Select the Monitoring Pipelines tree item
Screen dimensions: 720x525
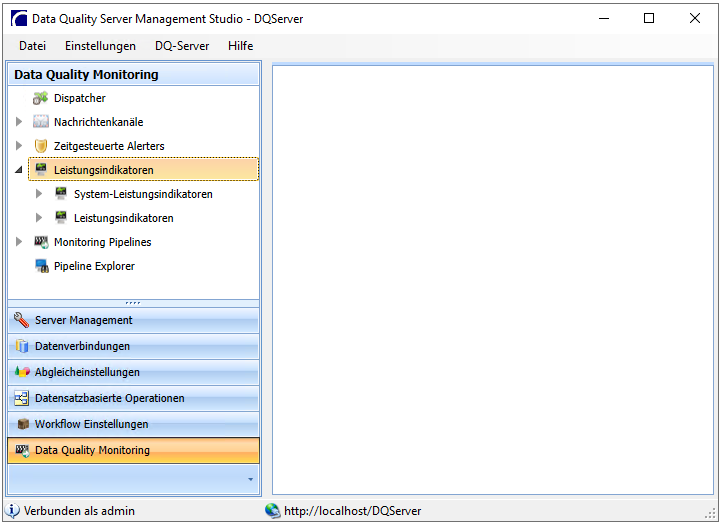click(x=102, y=242)
